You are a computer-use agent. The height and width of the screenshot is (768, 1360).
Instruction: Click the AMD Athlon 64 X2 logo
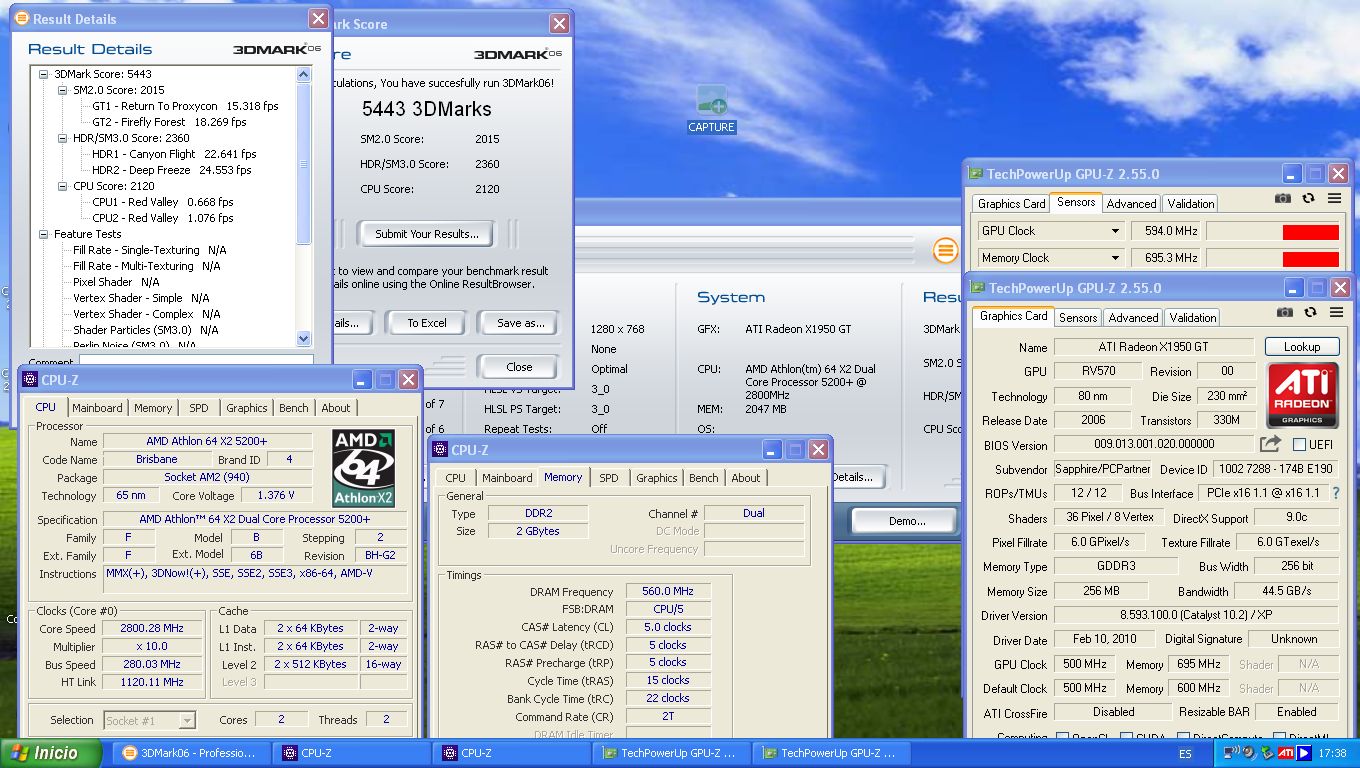[364, 468]
